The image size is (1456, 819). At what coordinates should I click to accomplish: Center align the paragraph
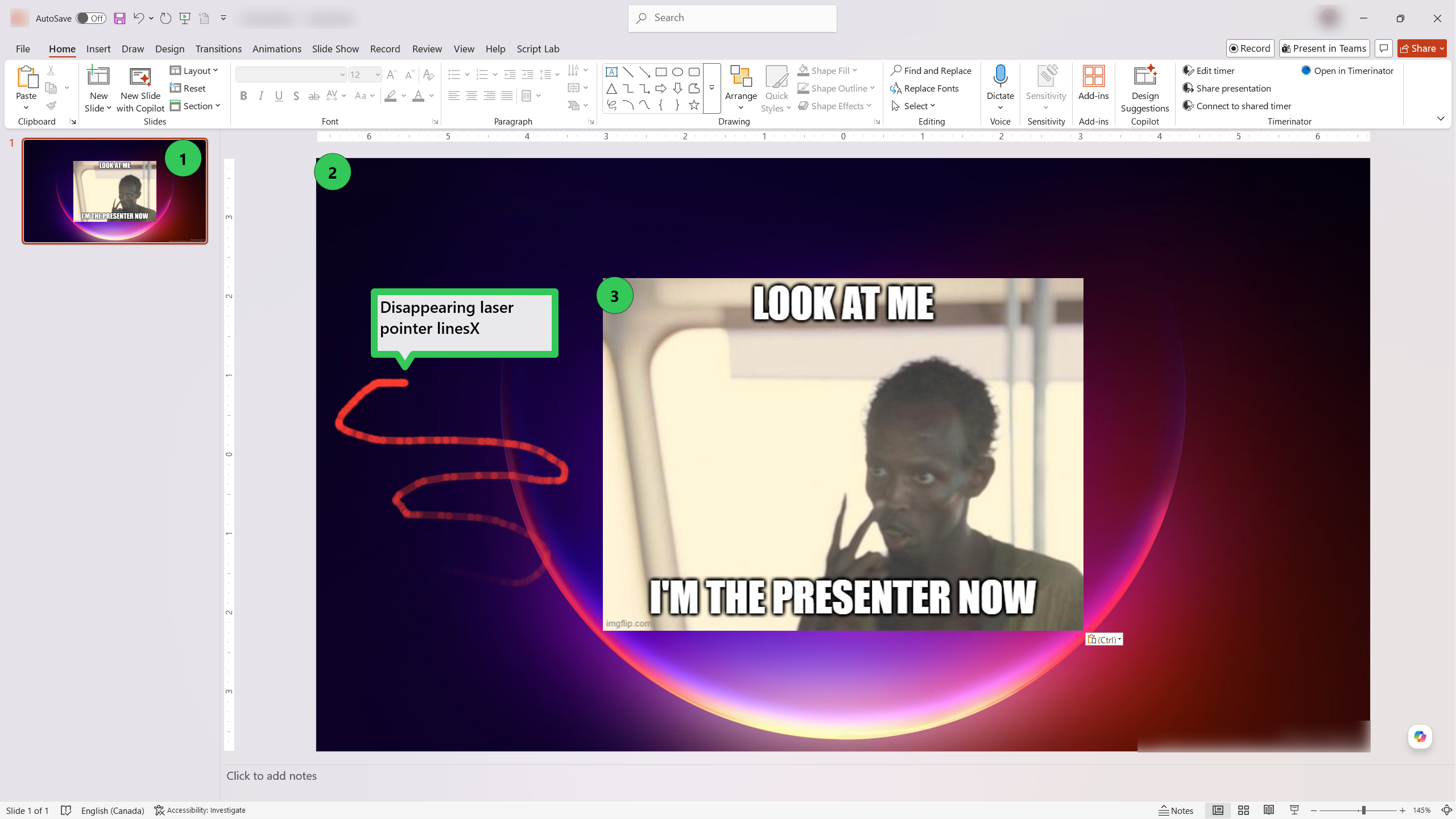click(x=471, y=96)
